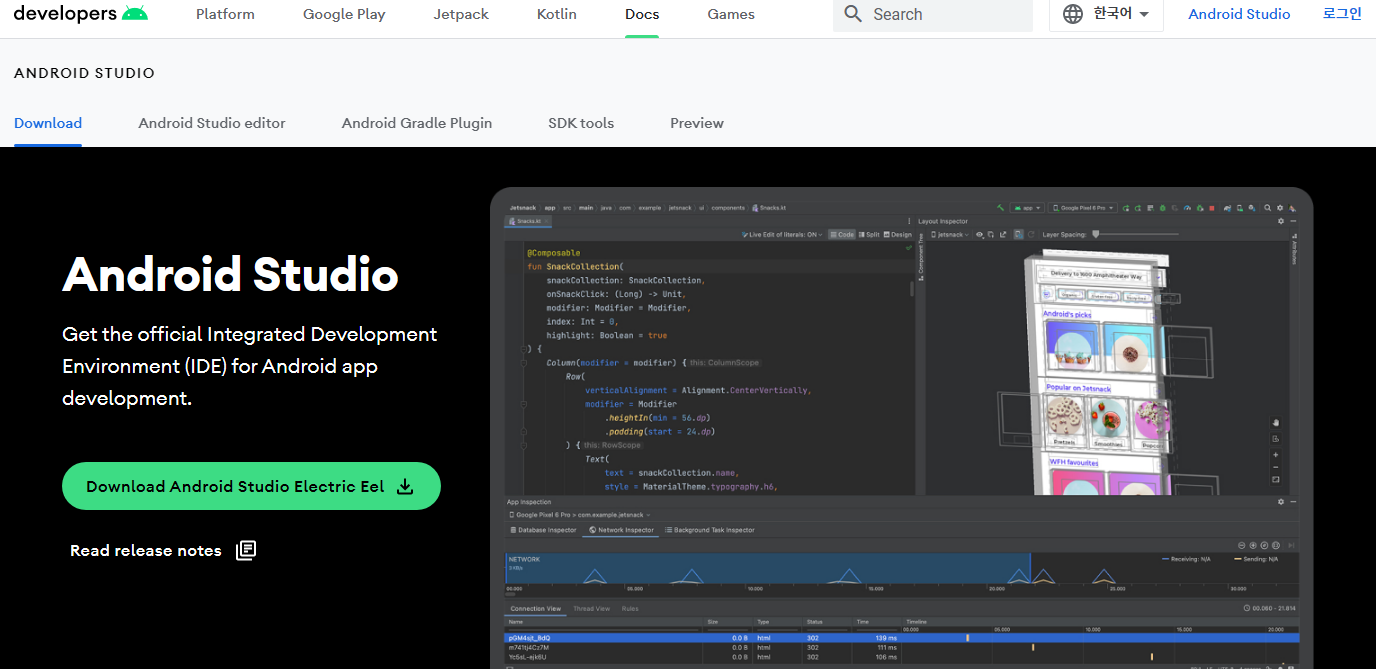Click the red stop icon in IDE toolbar image
Image resolution: width=1376 pixels, height=669 pixels.
coord(1212,208)
